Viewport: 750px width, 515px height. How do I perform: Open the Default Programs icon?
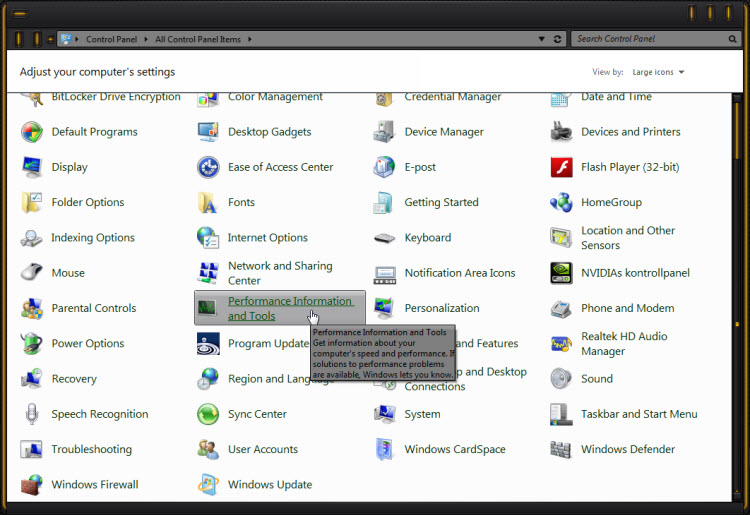click(x=32, y=132)
